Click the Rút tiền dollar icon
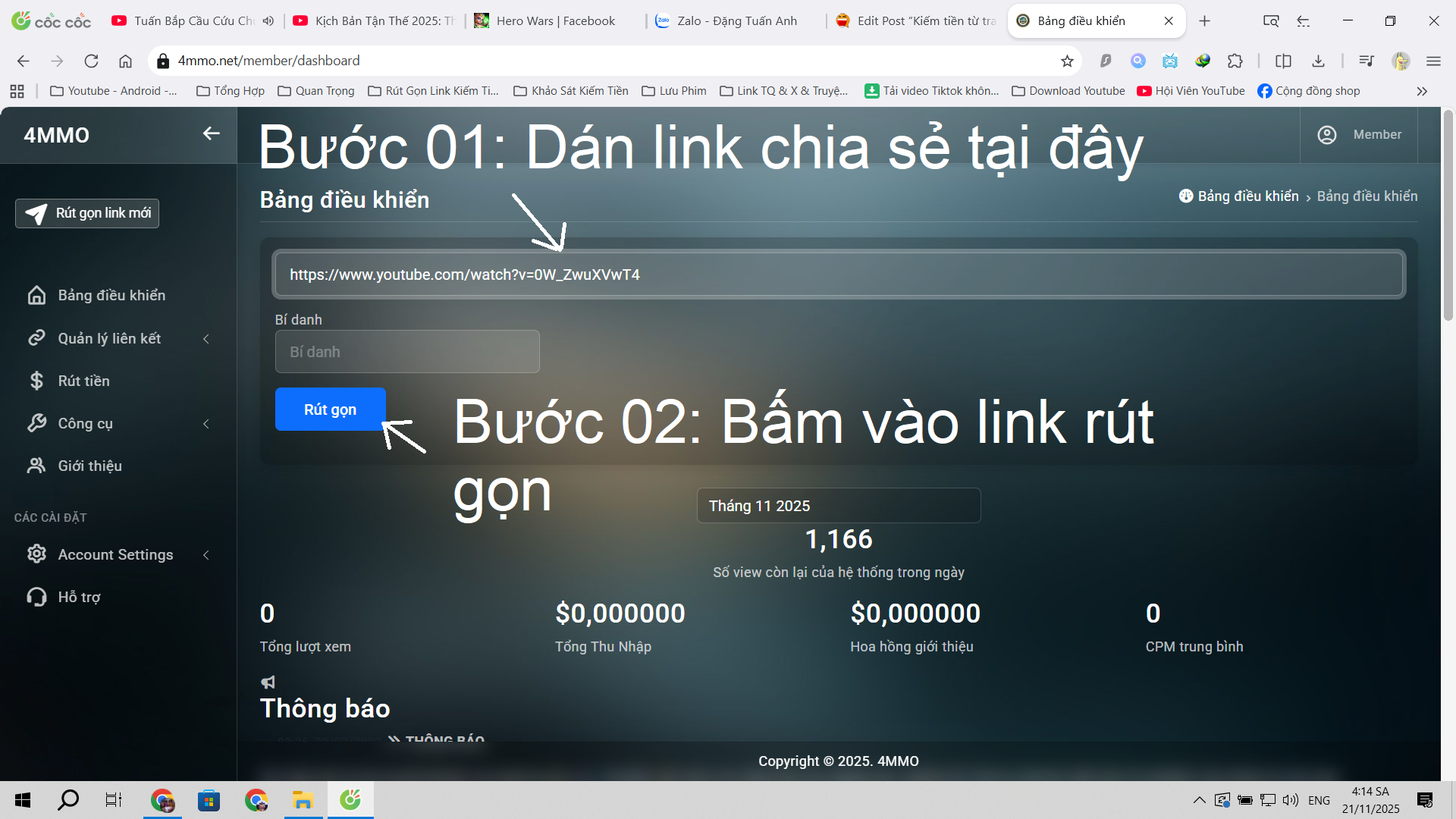This screenshot has width=1456, height=819. tap(36, 381)
